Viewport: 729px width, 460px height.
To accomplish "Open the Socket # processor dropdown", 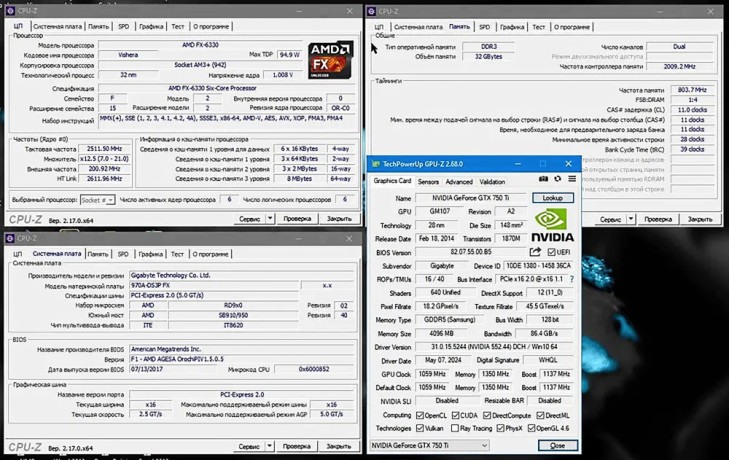I will [97, 200].
